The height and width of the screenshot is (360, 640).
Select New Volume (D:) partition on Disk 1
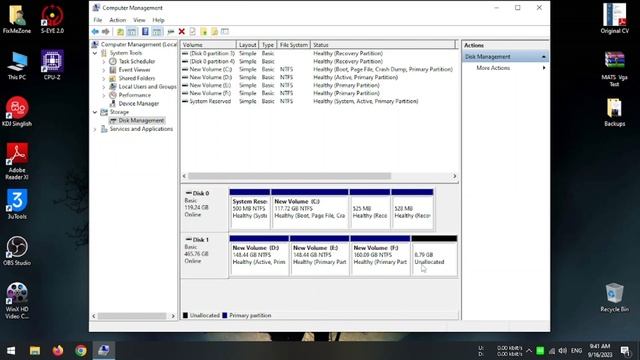click(x=259, y=256)
